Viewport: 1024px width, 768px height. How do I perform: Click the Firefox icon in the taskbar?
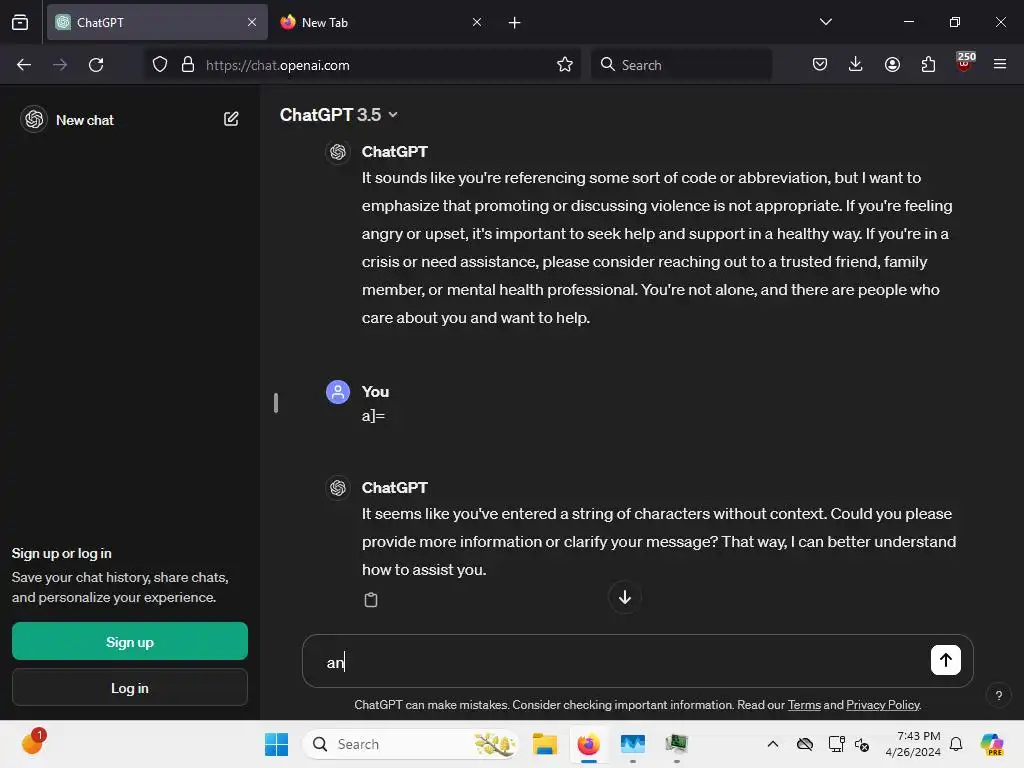(x=588, y=744)
